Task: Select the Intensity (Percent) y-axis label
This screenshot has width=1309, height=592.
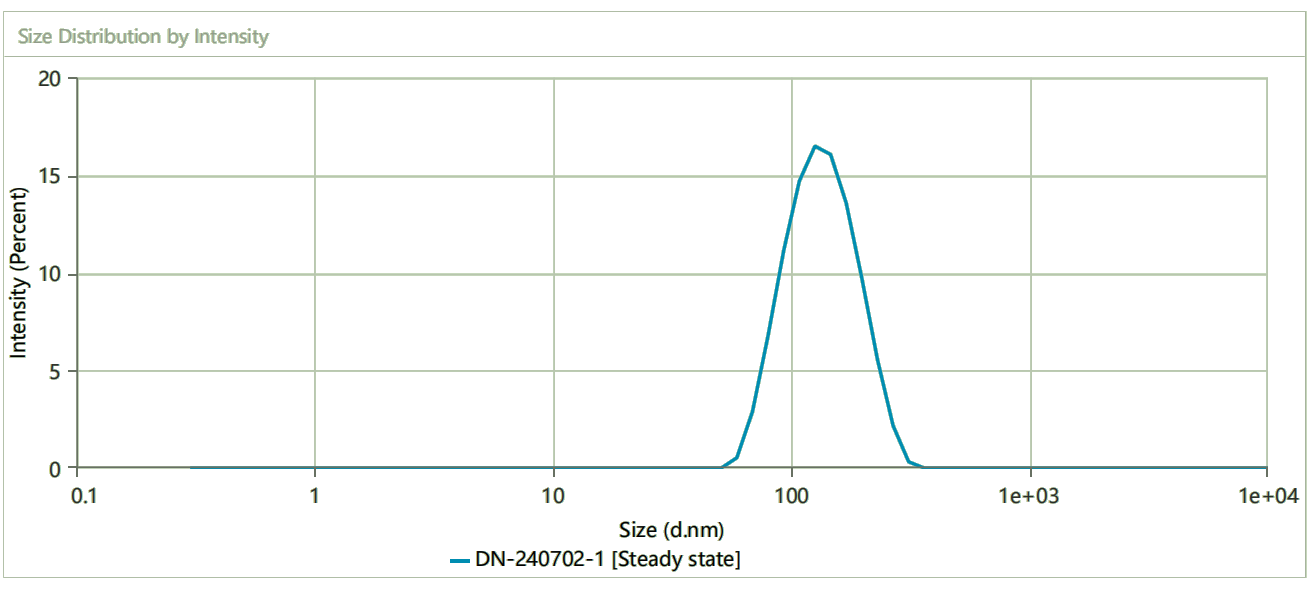Action: pyautogui.click(x=19, y=272)
